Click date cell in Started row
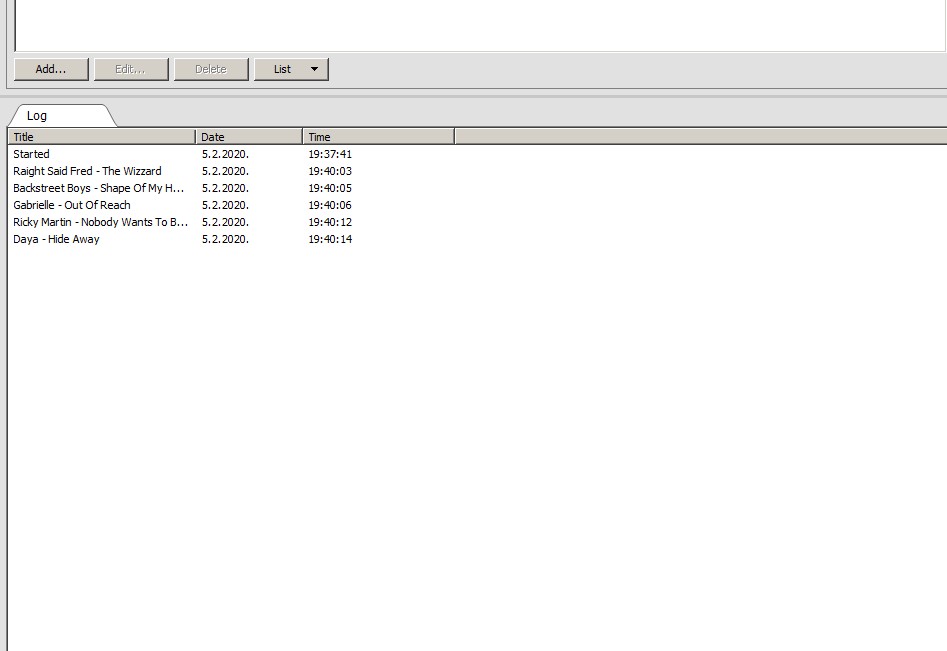Viewport: 947px width, 651px height. [225, 154]
